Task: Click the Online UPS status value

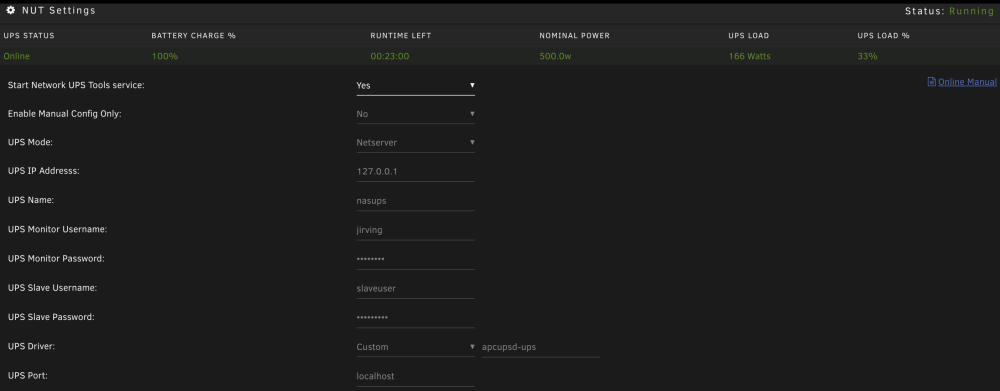Action: click(17, 56)
